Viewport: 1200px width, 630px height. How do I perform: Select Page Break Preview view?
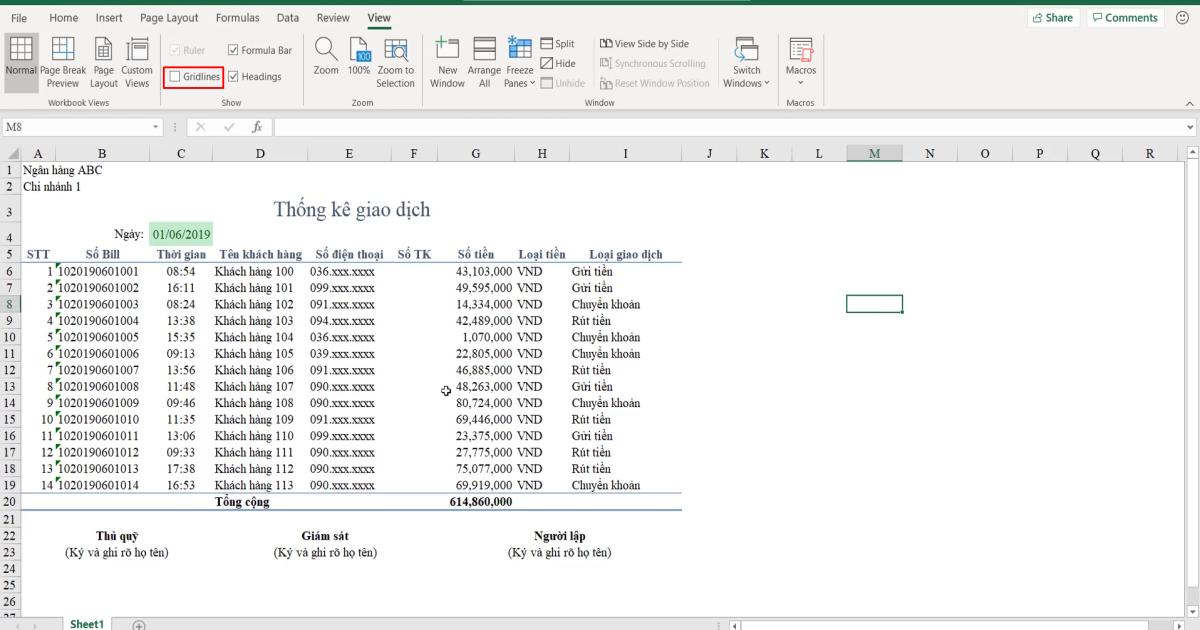pyautogui.click(x=62, y=62)
